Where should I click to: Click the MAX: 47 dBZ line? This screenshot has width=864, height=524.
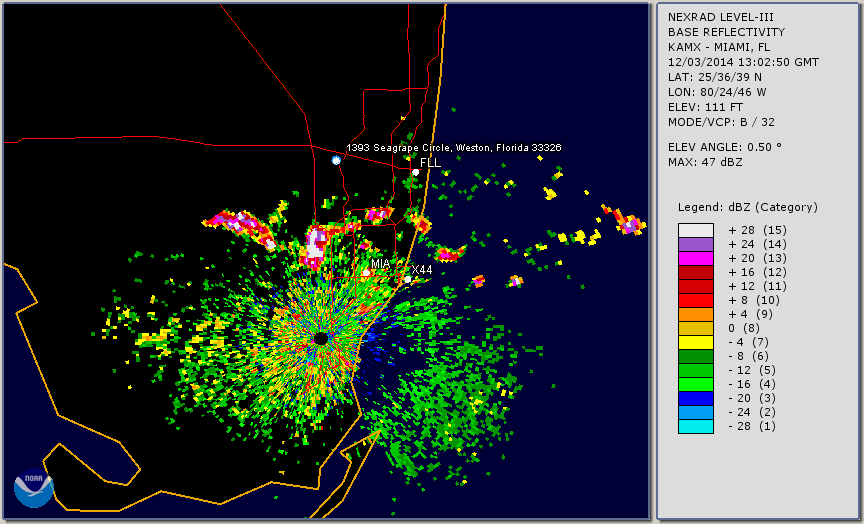[x=705, y=162]
